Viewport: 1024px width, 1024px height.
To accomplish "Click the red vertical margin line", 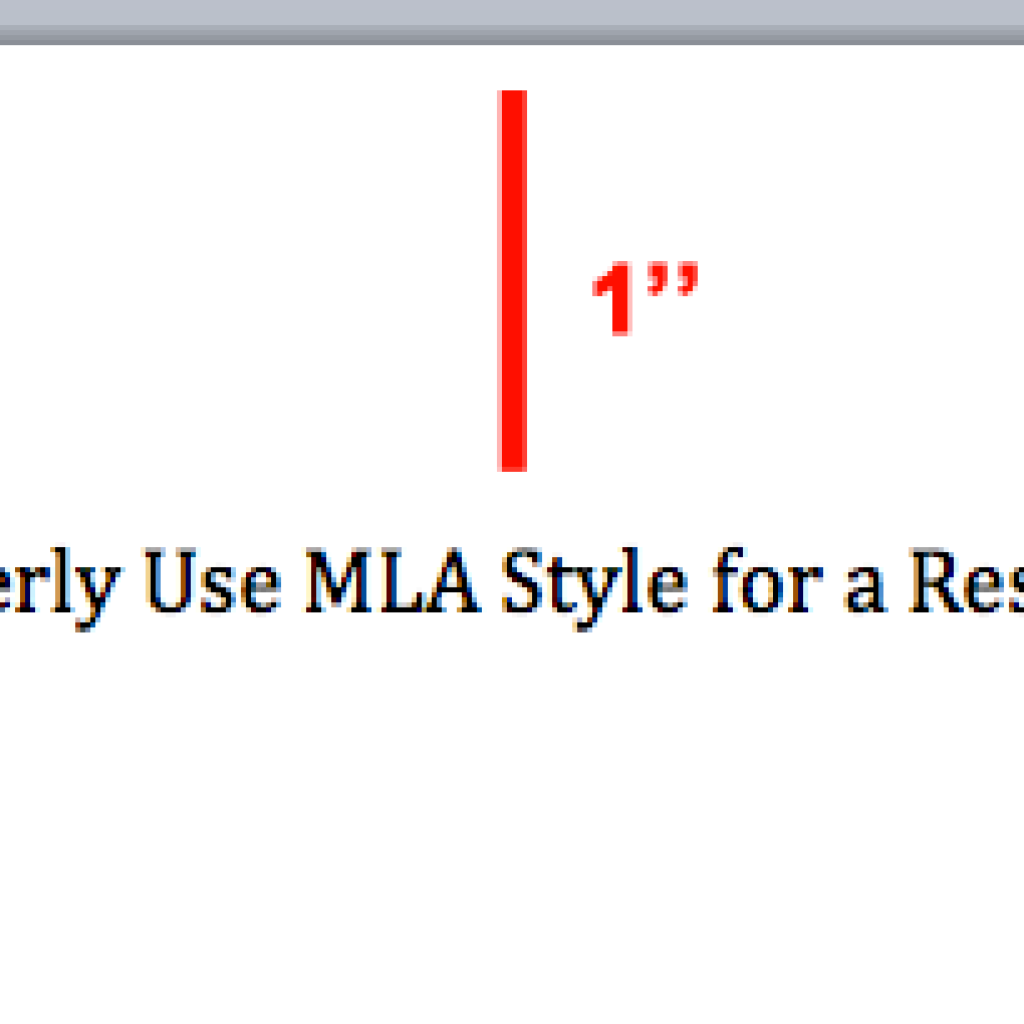I will point(513,280).
